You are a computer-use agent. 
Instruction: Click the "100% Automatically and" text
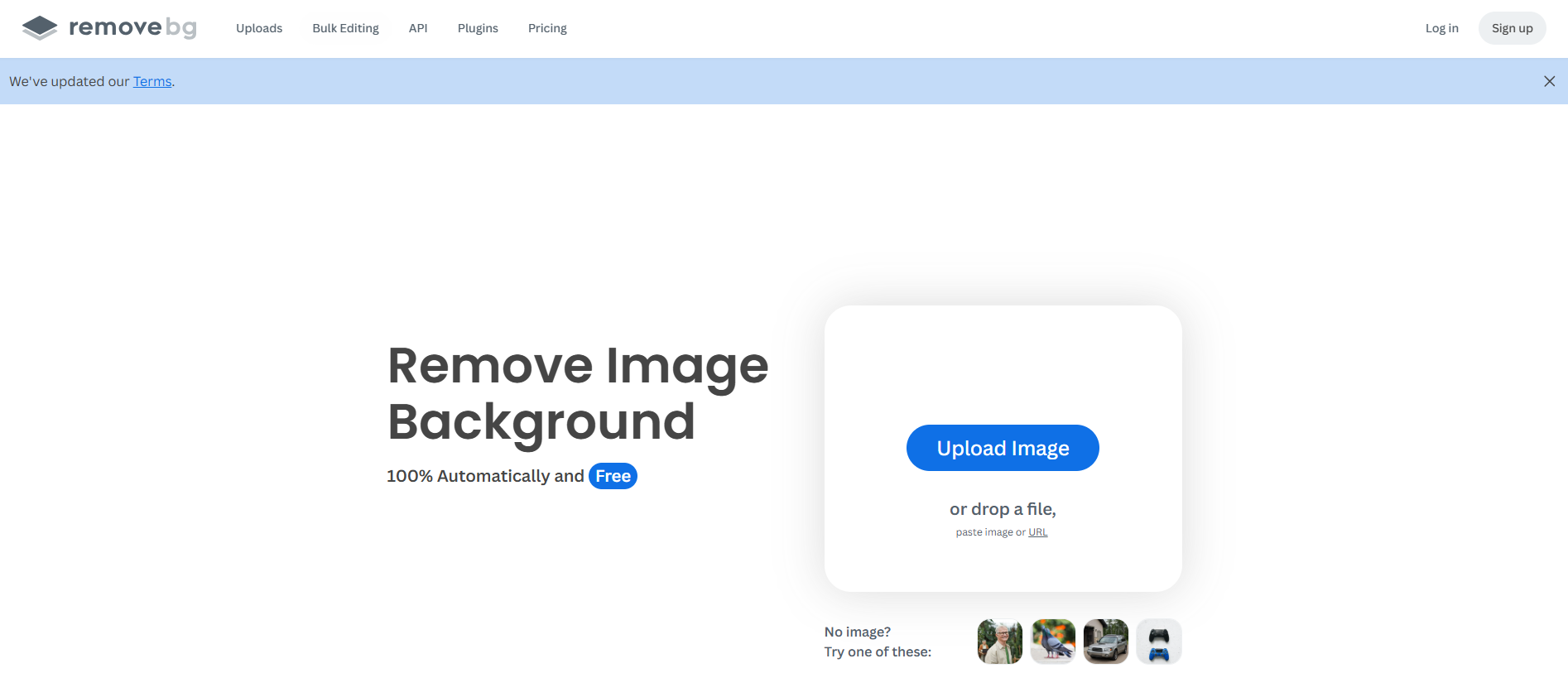(x=485, y=476)
